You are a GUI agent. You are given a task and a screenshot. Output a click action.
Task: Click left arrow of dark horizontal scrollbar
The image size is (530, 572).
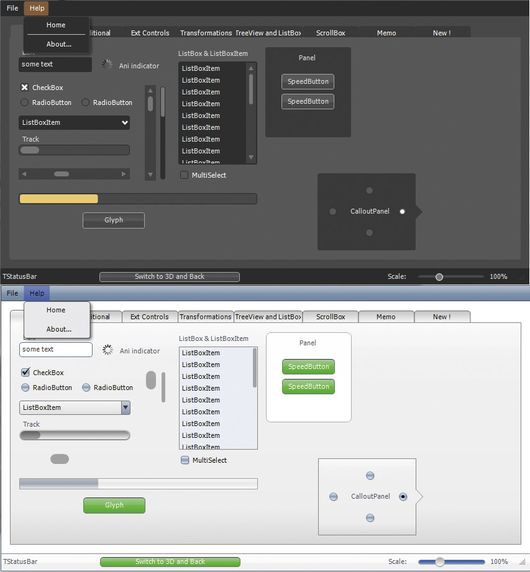click(24, 174)
